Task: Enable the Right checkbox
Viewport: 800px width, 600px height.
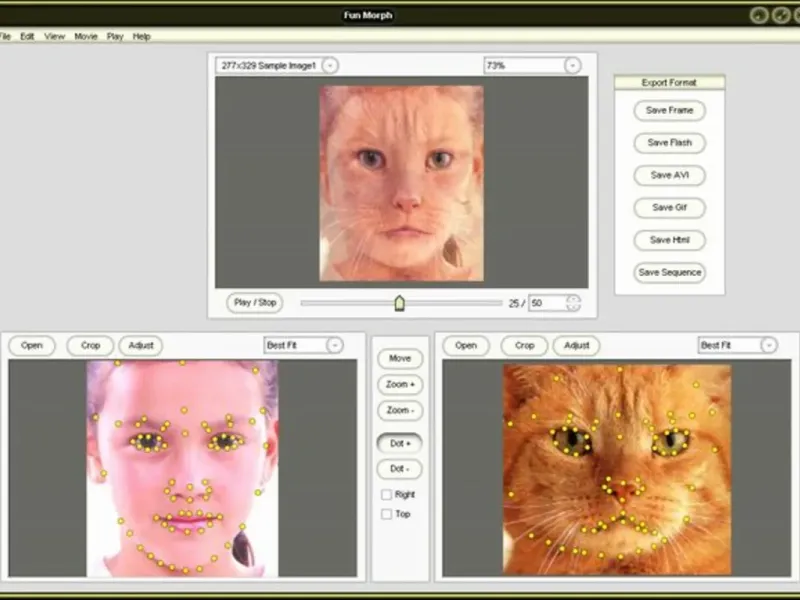Action: 387,494
